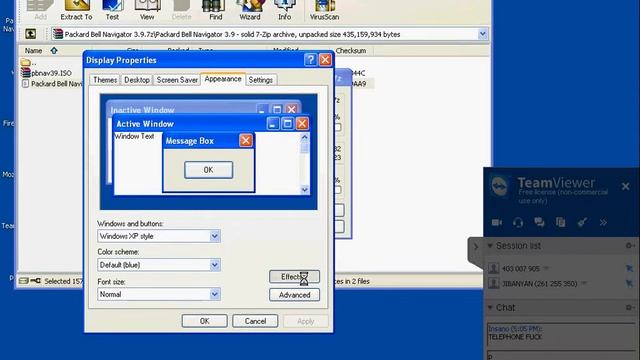Close session 403 007 905 icon
Viewport: 640px width, 360px height.
tap(629, 268)
